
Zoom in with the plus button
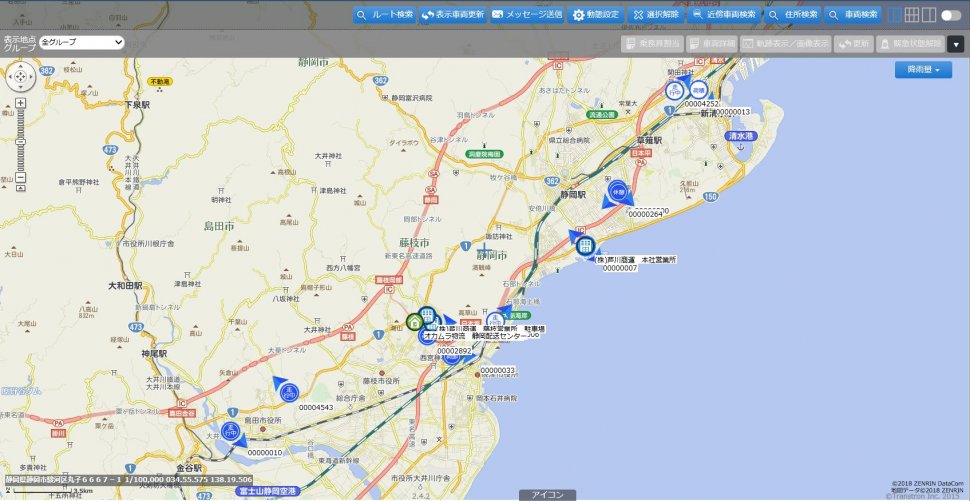tap(20, 103)
